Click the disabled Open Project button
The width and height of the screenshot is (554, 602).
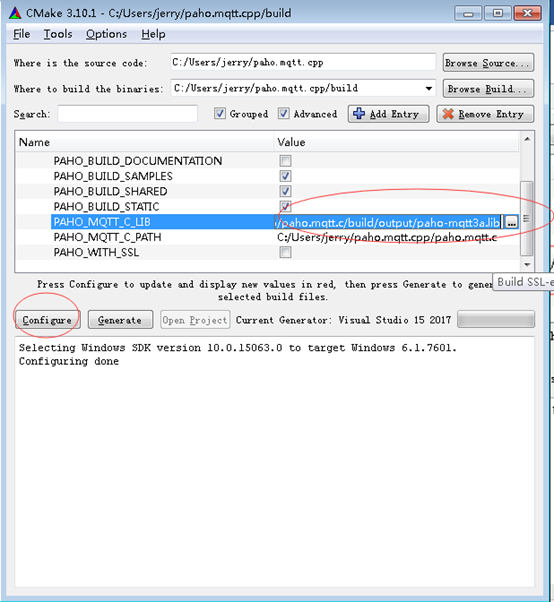(x=195, y=320)
